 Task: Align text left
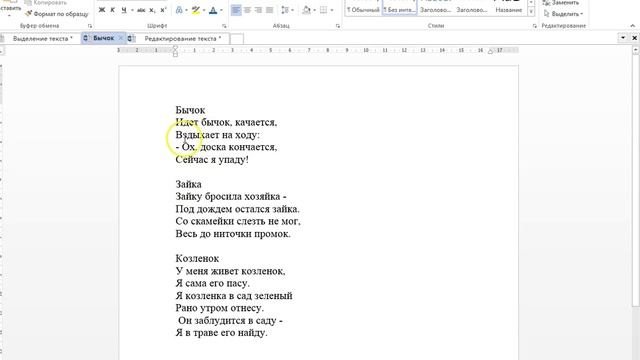click(x=236, y=10)
